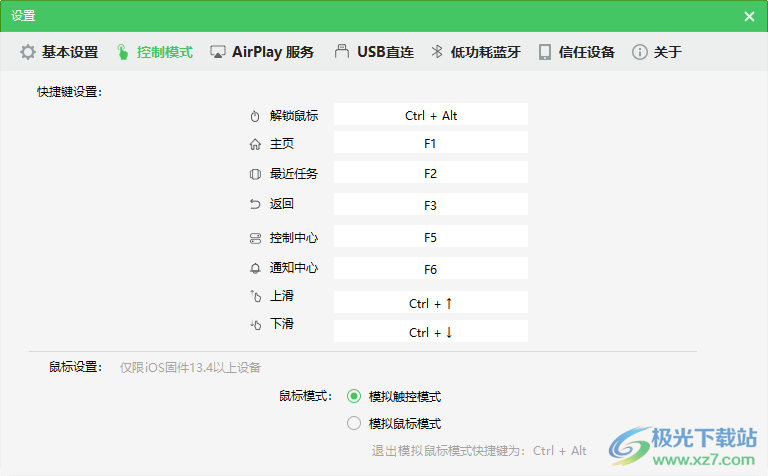Viewport: 768px width, 476px height.
Task: Edit the 上滑 shortcut field Ctrl + ↑
Action: pyautogui.click(x=431, y=302)
